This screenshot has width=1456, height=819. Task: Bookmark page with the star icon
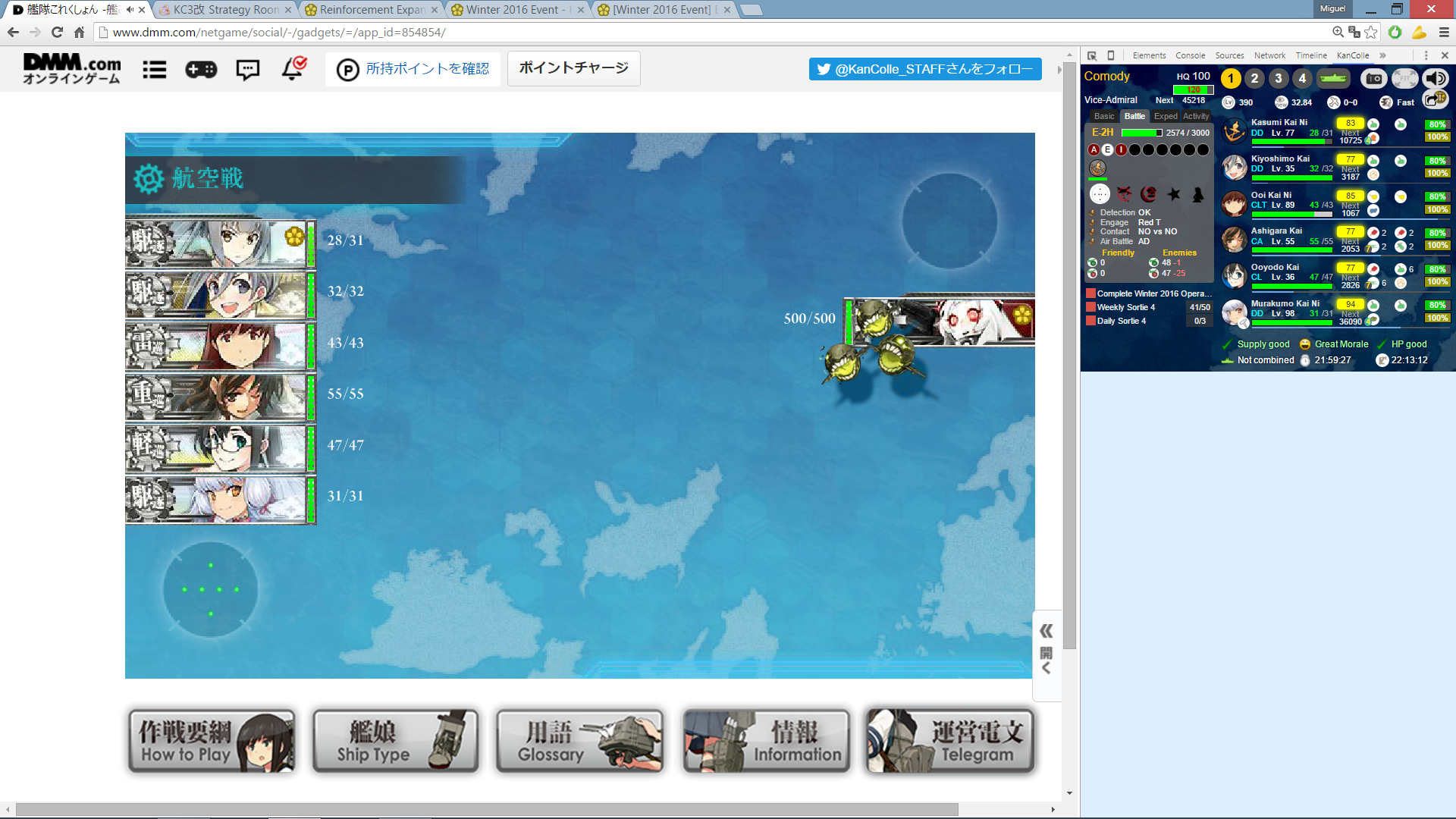(x=1371, y=33)
